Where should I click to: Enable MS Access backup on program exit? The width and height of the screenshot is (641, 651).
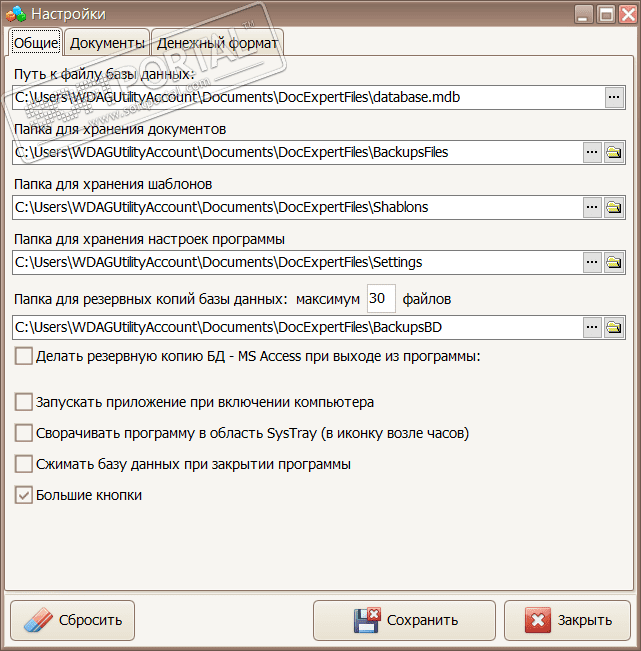coord(24,355)
